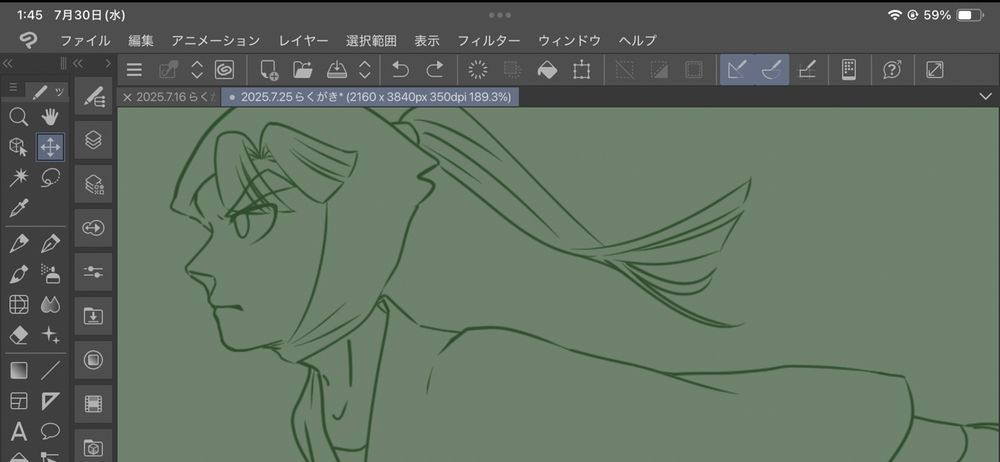Select the Brush tool
Viewport: 1000px width, 462px height.
click(x=19, y=274)
